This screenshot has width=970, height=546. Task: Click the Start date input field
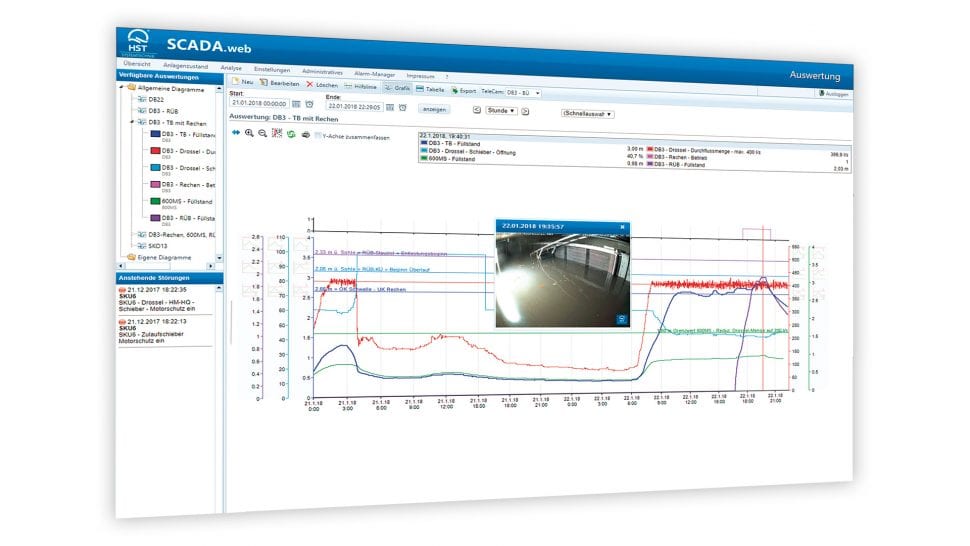pyautogui.click(x=259, y=103)
